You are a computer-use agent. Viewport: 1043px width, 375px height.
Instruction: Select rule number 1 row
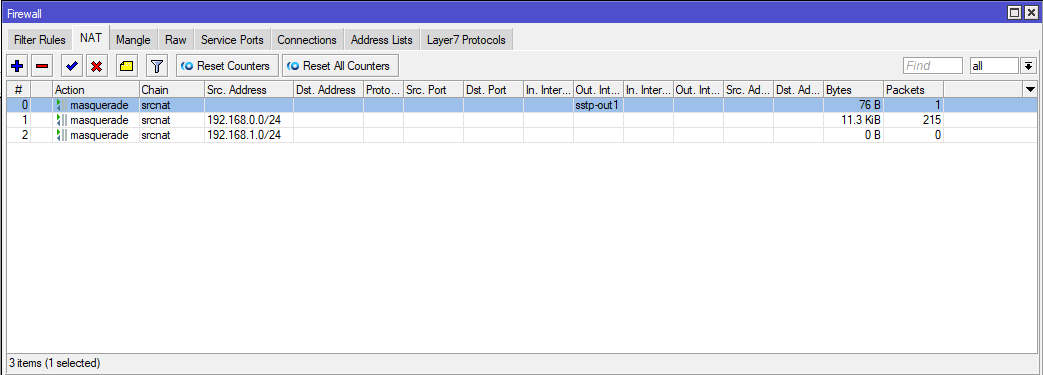522,120
